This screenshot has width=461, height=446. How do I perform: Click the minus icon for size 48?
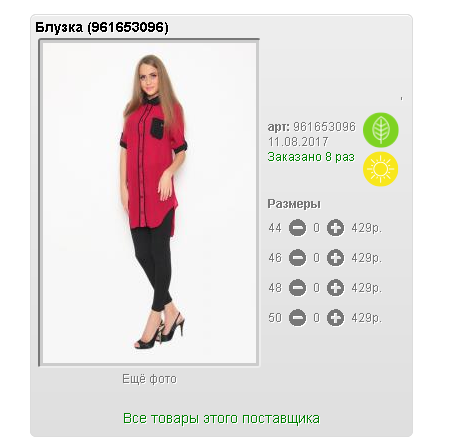[x=297, y=288]
